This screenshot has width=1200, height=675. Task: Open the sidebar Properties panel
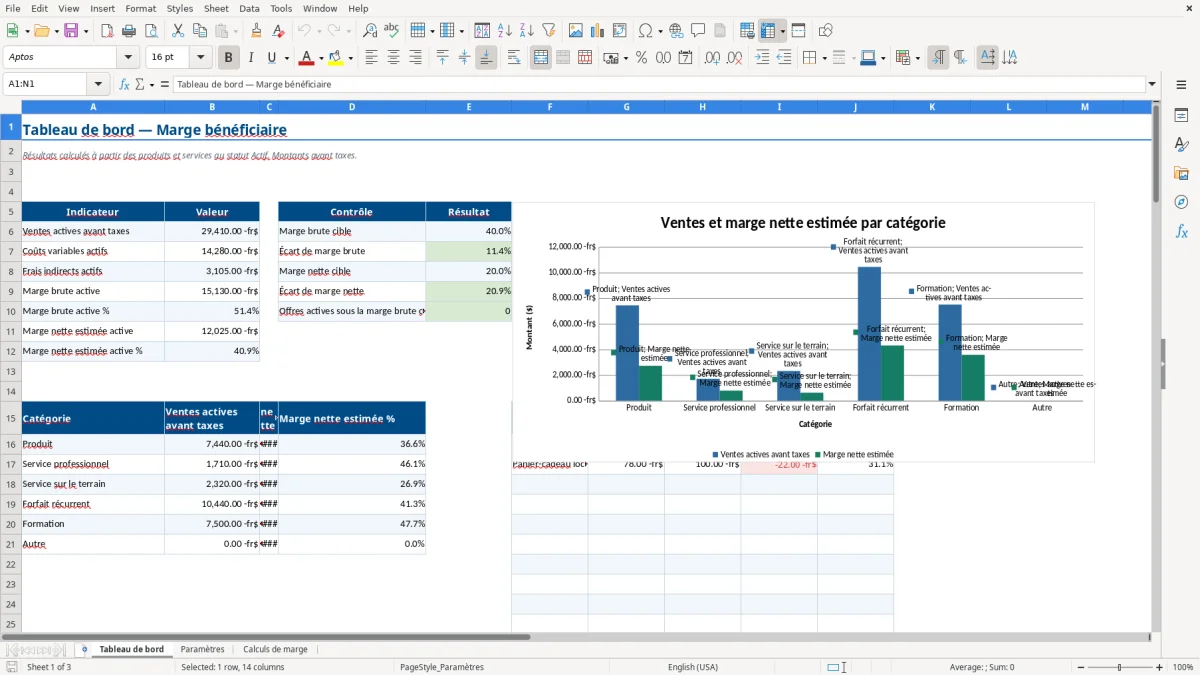tap(1181, 115)
